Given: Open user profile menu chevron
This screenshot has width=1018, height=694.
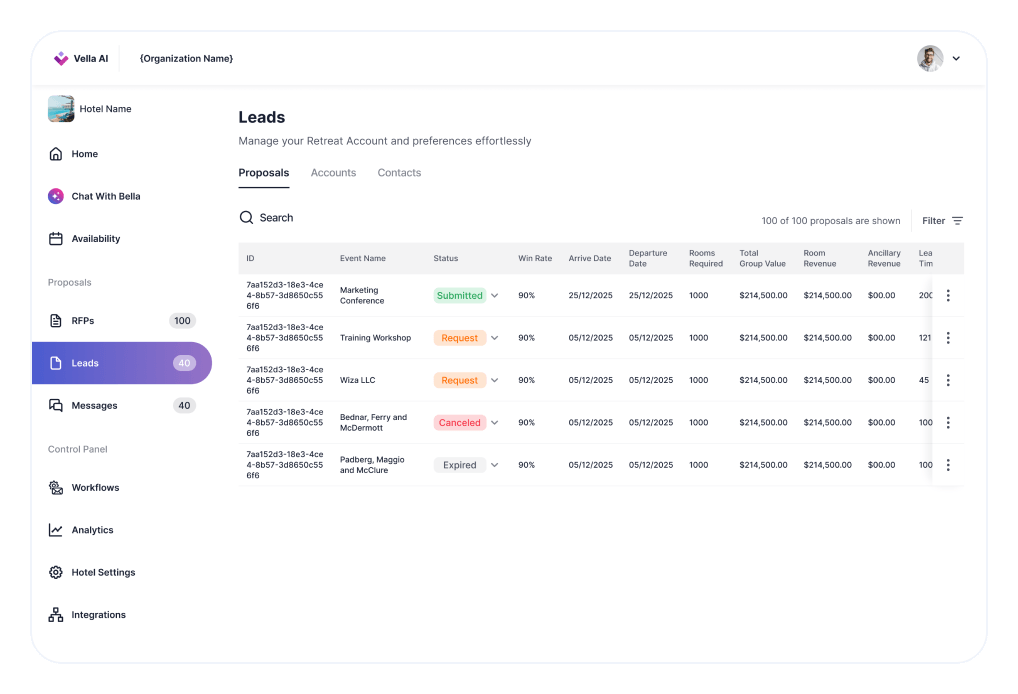Looking at the screenshot, I should point(956,59).
